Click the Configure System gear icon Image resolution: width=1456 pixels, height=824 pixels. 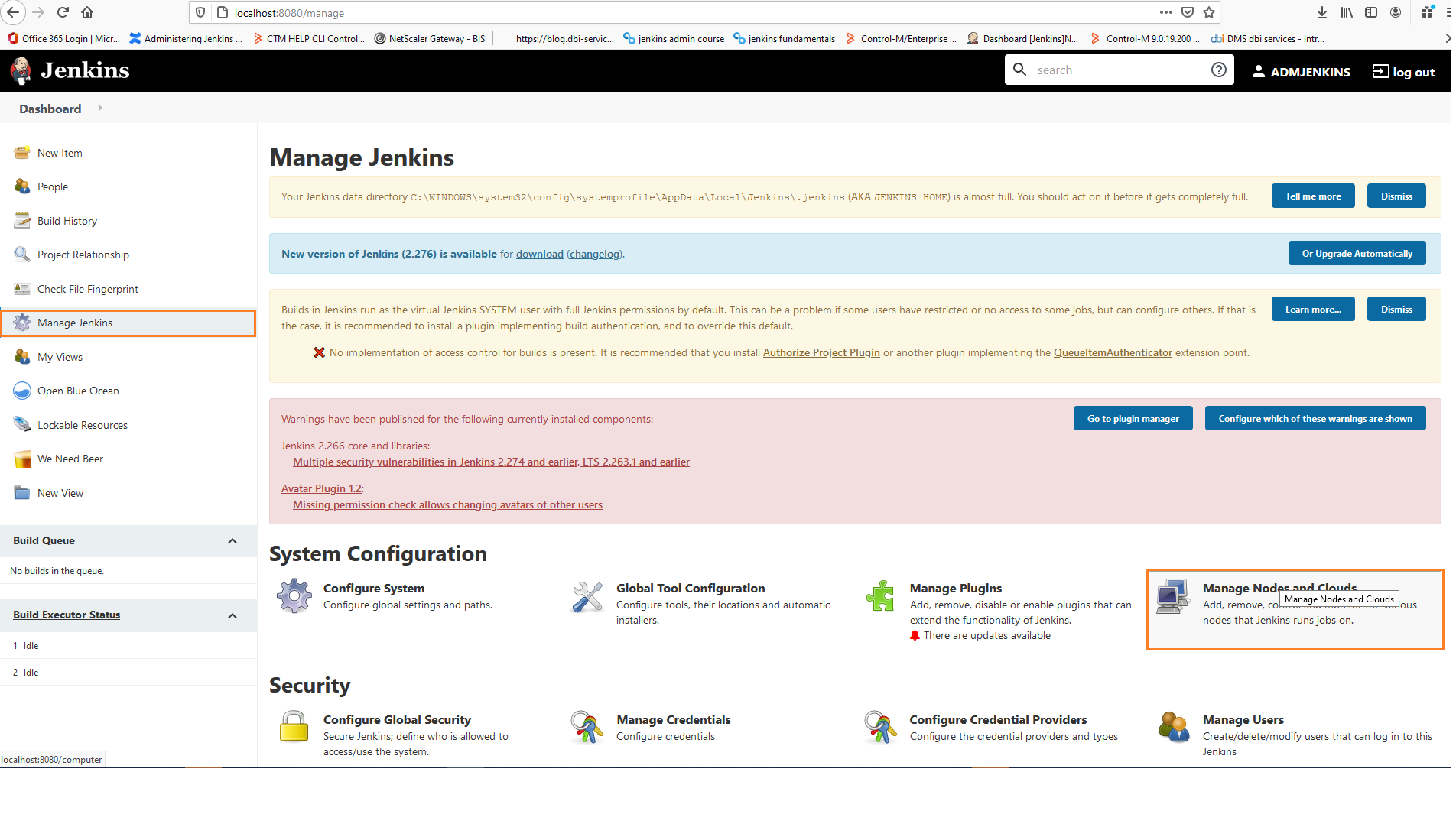point(294,596)
